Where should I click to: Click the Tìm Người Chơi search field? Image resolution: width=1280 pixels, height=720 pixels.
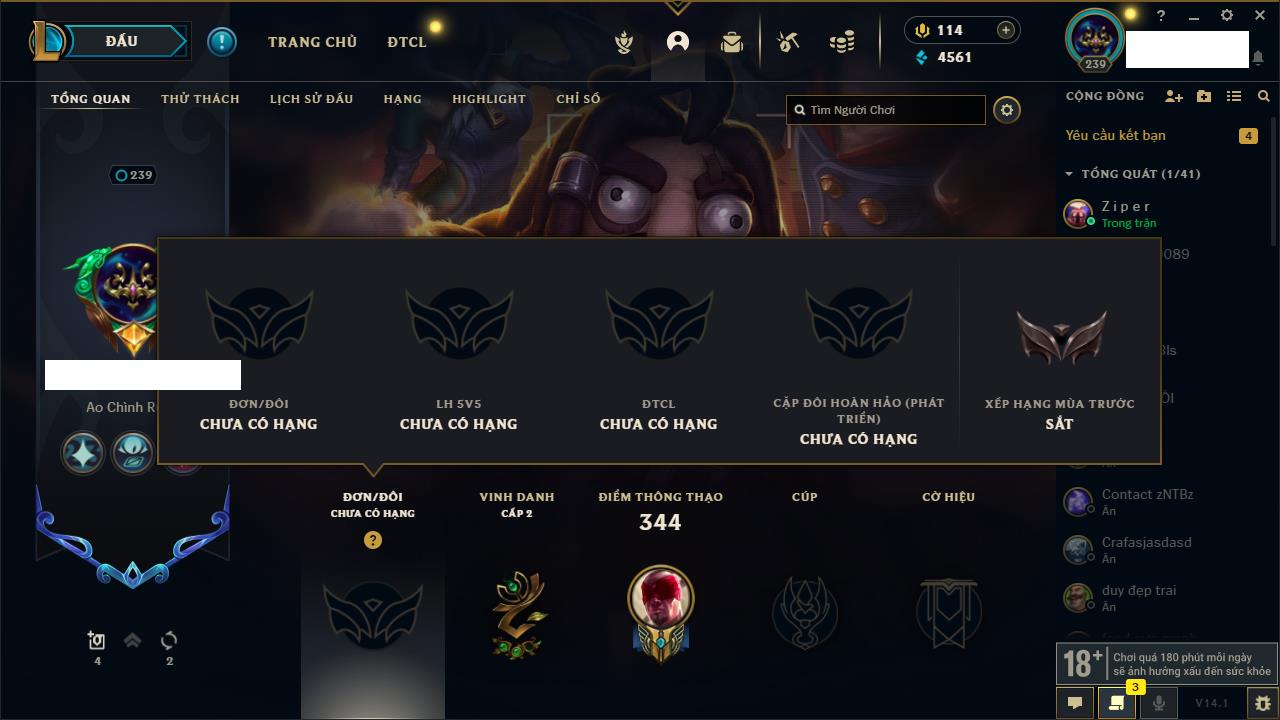coord(886,110)
